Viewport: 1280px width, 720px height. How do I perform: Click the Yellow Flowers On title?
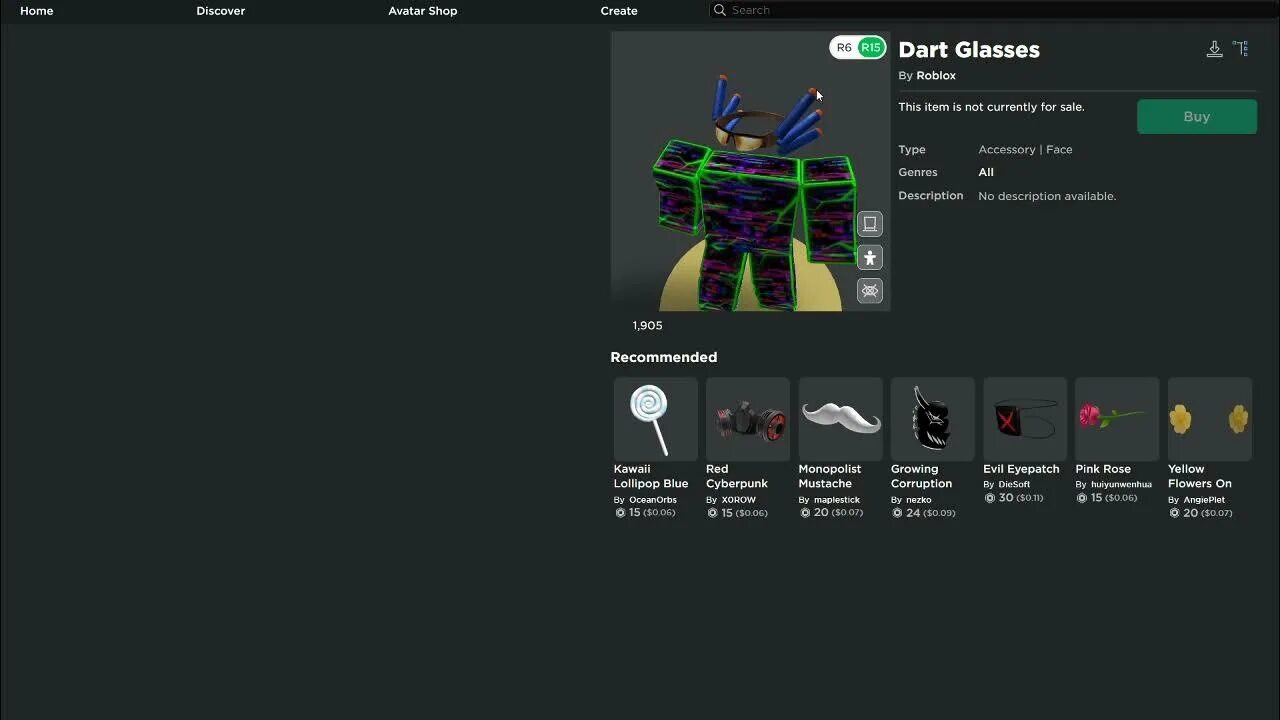(1200, 476)
